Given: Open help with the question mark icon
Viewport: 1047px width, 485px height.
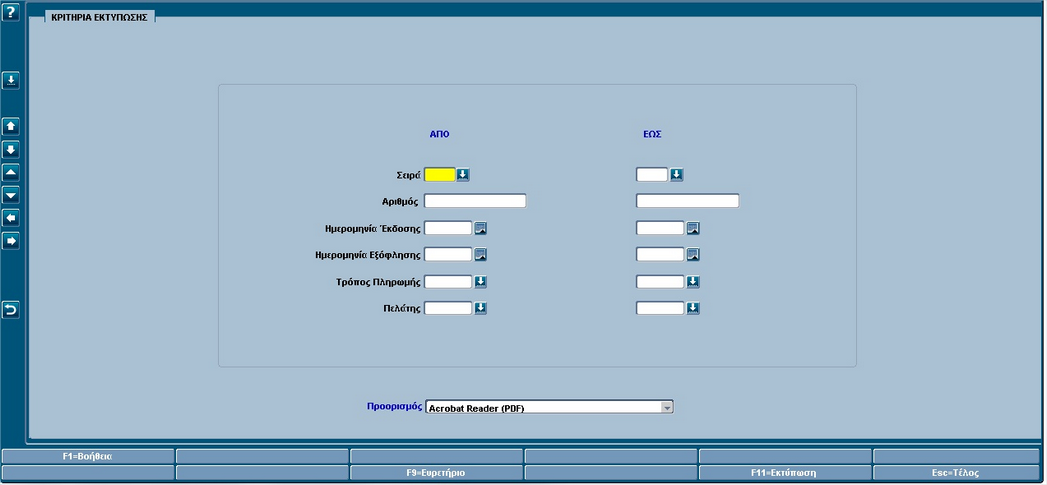Looking at the screenshot, I should tap(11, 13).
